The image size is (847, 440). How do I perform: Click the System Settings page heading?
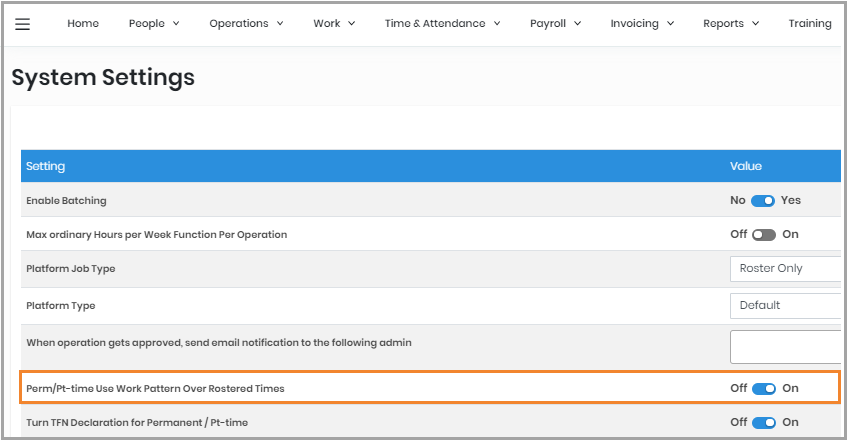coord(103,77)
